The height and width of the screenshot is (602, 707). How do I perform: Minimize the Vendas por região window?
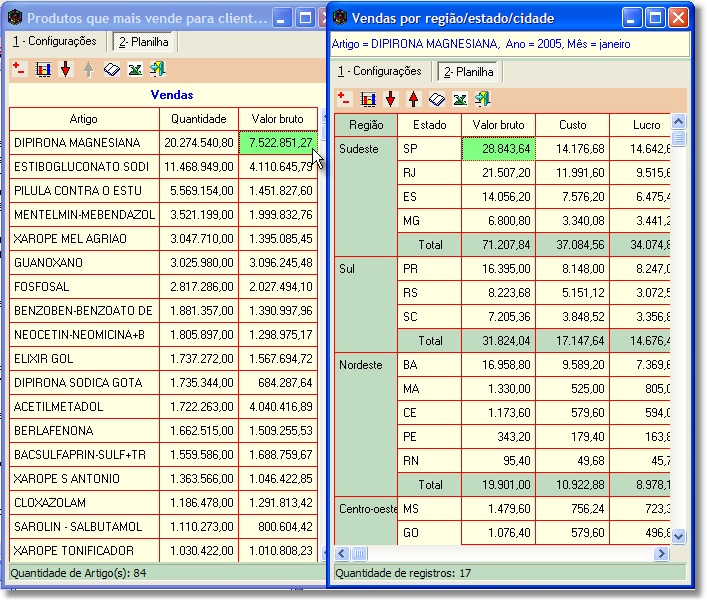pos(632,18)
